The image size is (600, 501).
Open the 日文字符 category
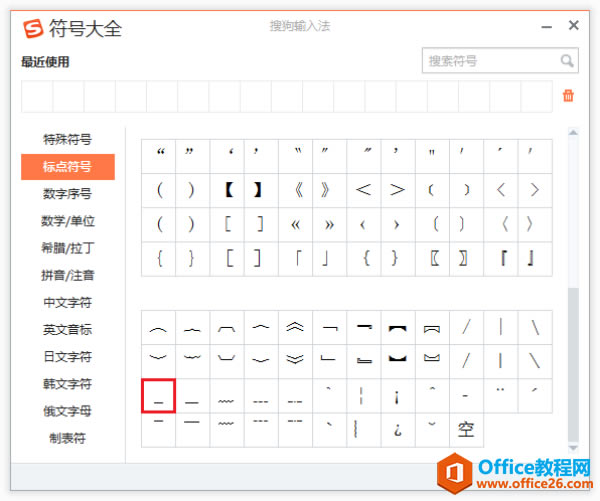67,357
